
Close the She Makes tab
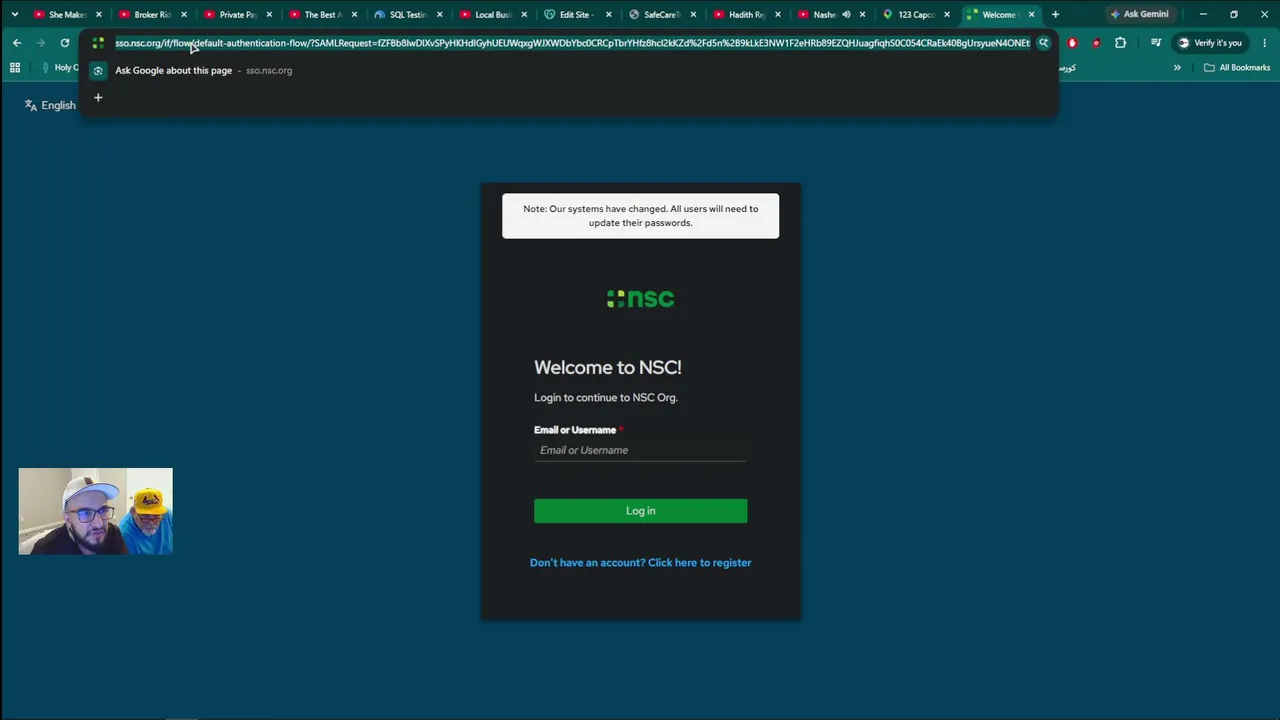(99, 15)
